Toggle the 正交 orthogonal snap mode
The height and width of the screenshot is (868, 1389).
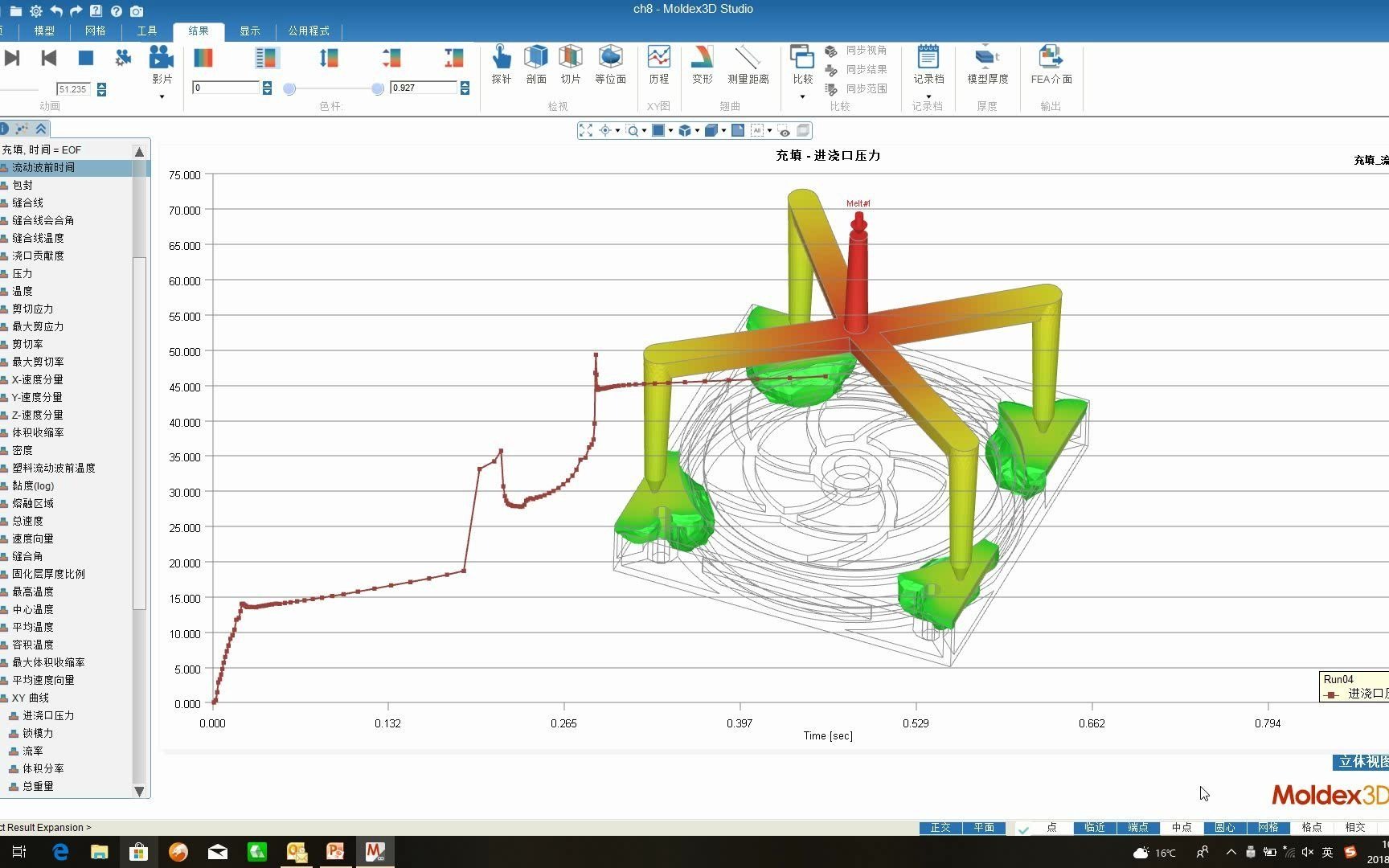coord(940,827)
